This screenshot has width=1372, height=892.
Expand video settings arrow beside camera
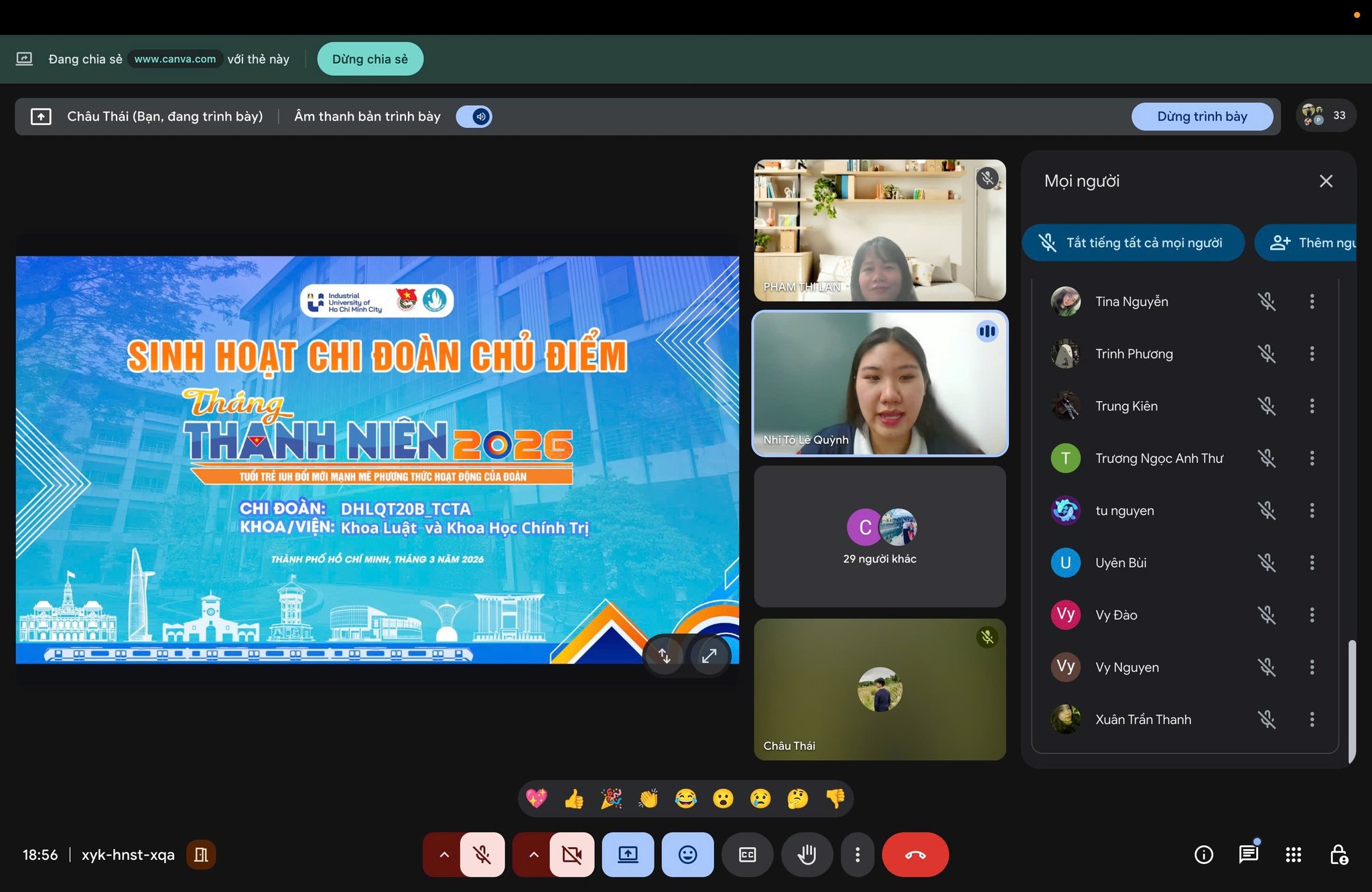(533, 854)
